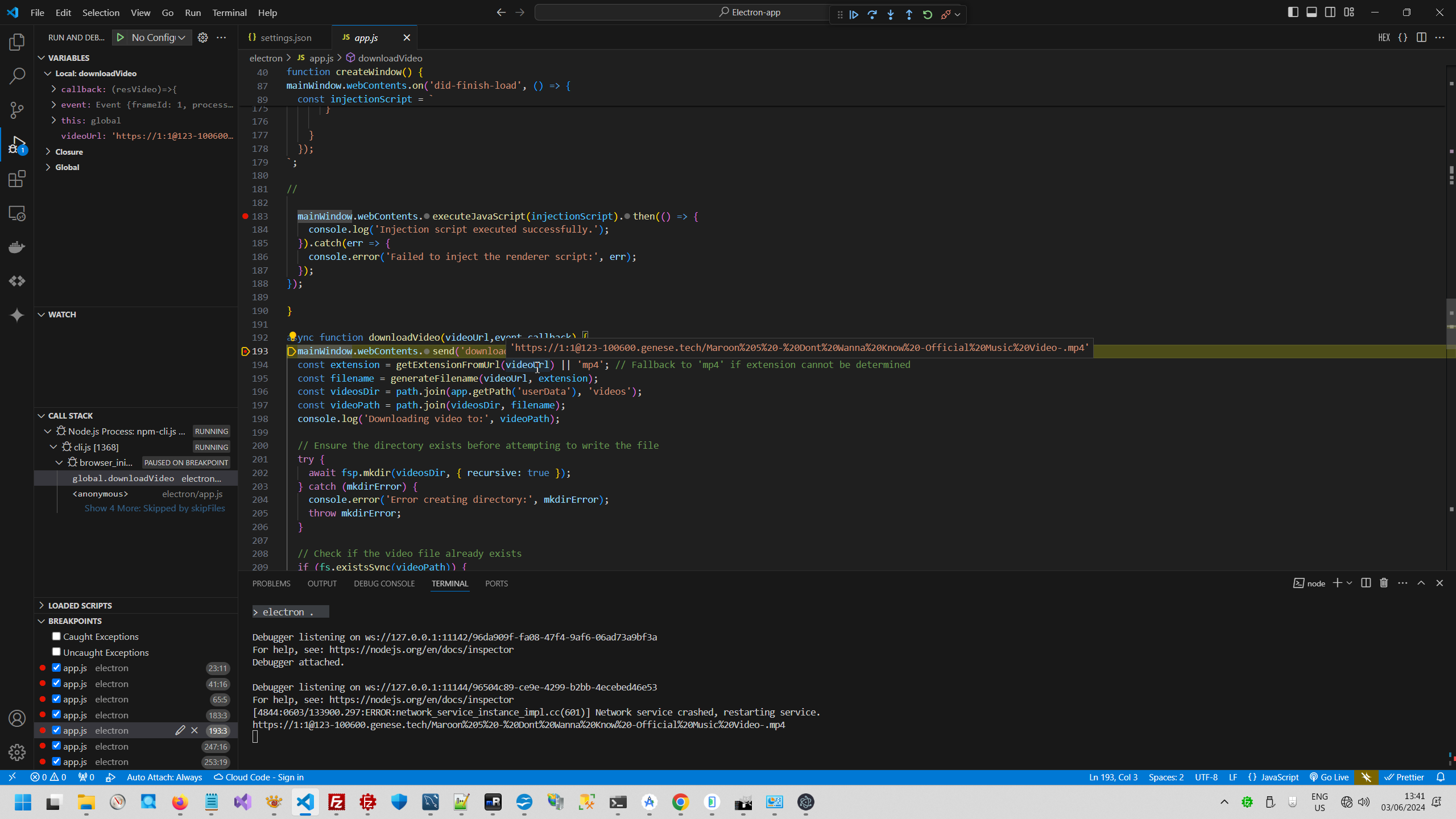This screenshot has width=1456, height=819.
Task: Enable Caught Exceptions breakpoint
Action: tap(56, 636)
